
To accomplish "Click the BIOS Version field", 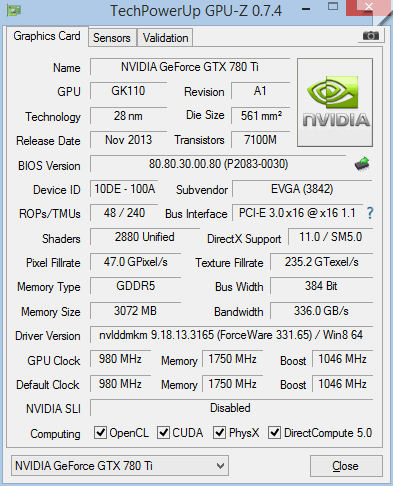I will [218, 164].
